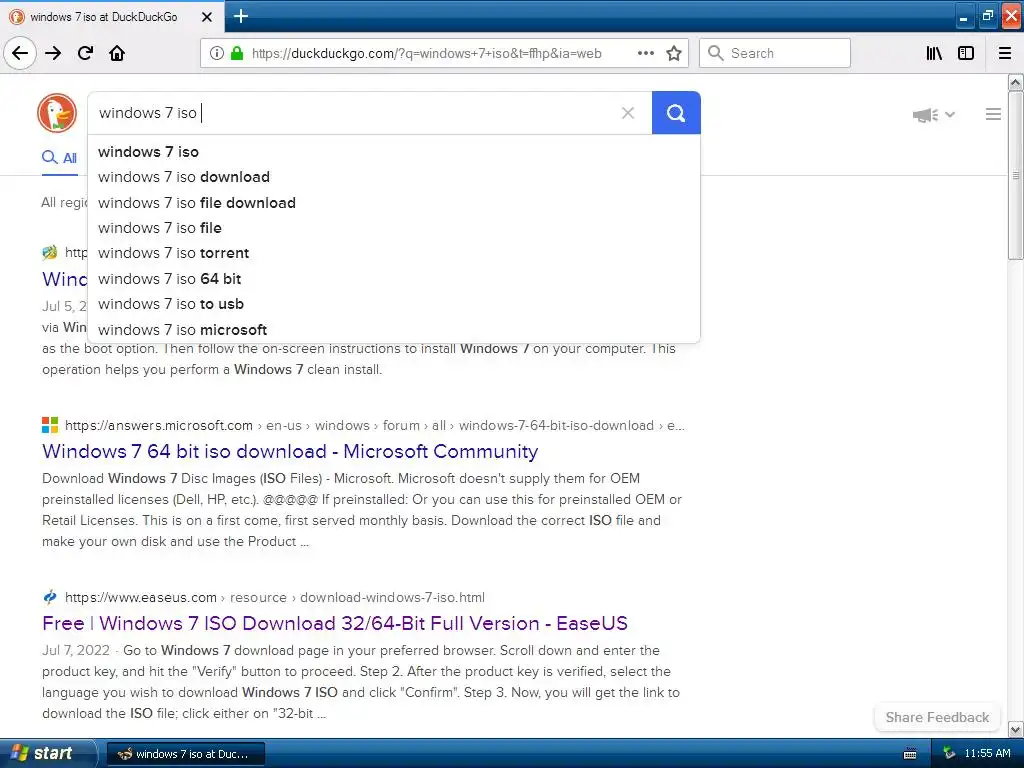Image resolution: width=1024 pixels, height=768 pixels.
Task: Click the scrollbar up arrow
Action: (1015, 82)
